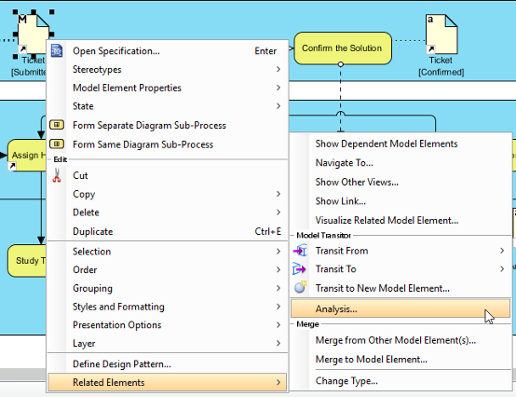Click the highlighted Related Elements entry
This screenshot has width=516, height=397.
tap(168, 382)
